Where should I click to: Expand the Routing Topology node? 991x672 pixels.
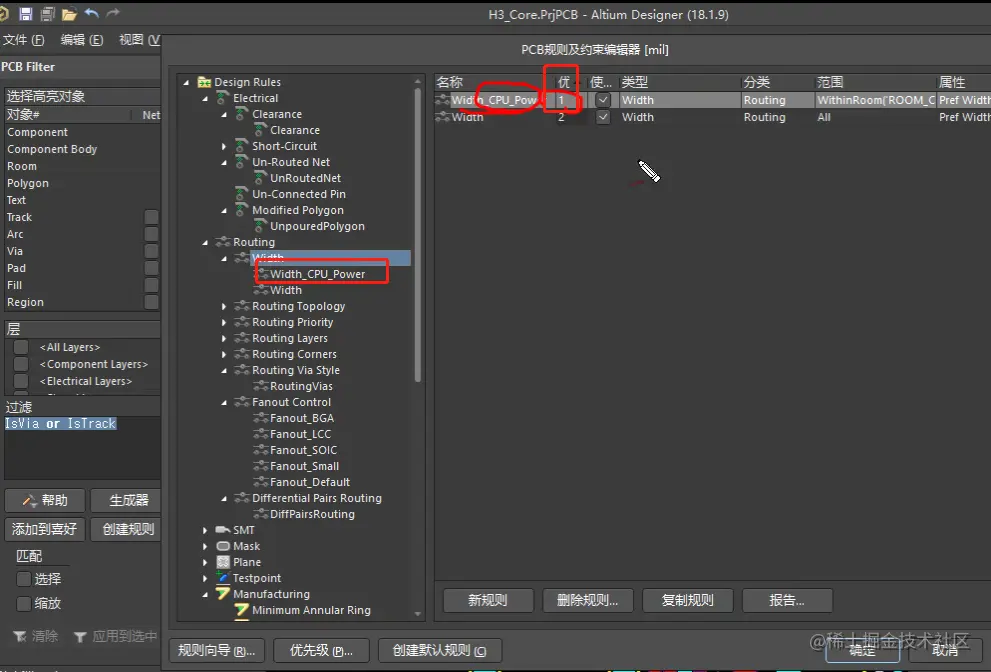[224, 306]
